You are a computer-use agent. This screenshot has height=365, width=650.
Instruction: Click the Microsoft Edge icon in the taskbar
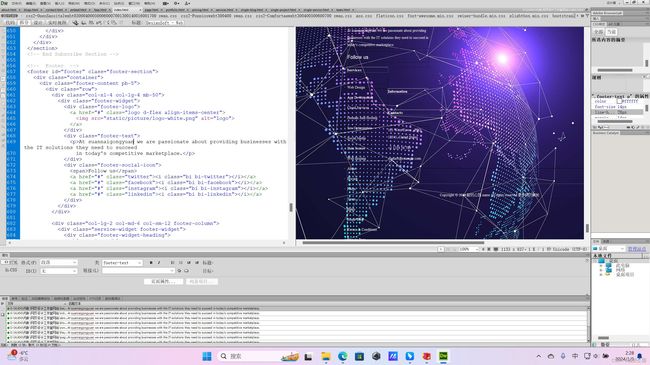pos(342,356)
